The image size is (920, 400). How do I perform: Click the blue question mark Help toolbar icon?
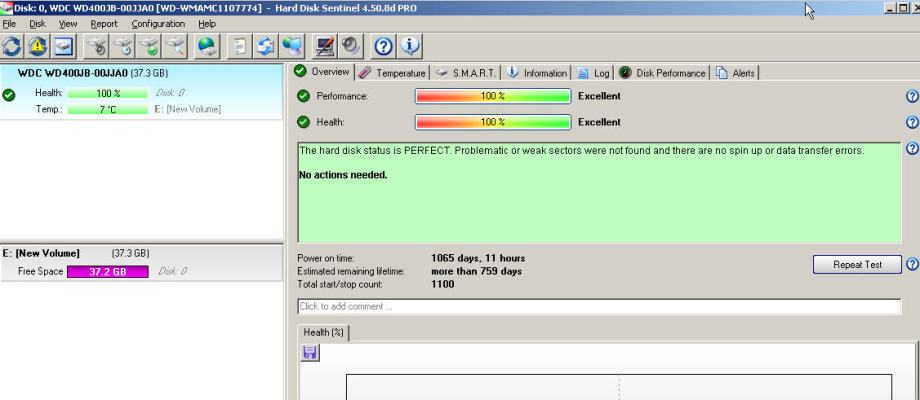click(x=384, y=46)
